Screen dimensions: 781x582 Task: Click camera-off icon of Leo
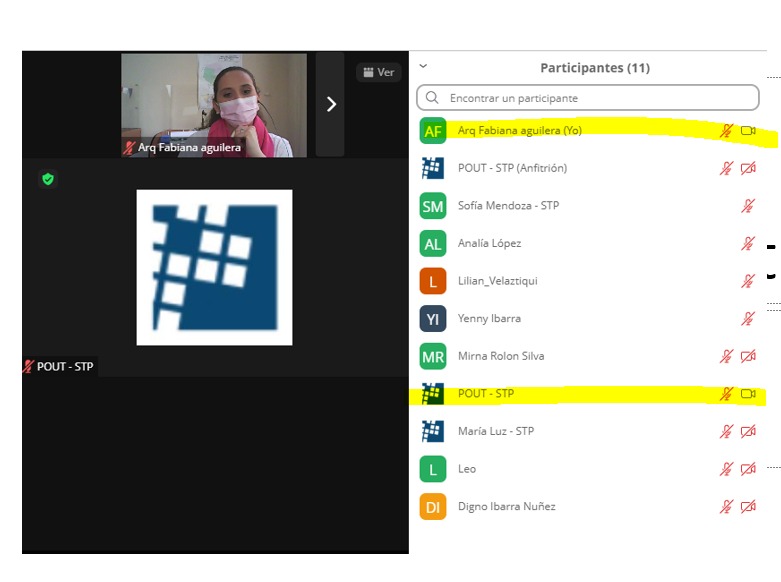(748, 469)
